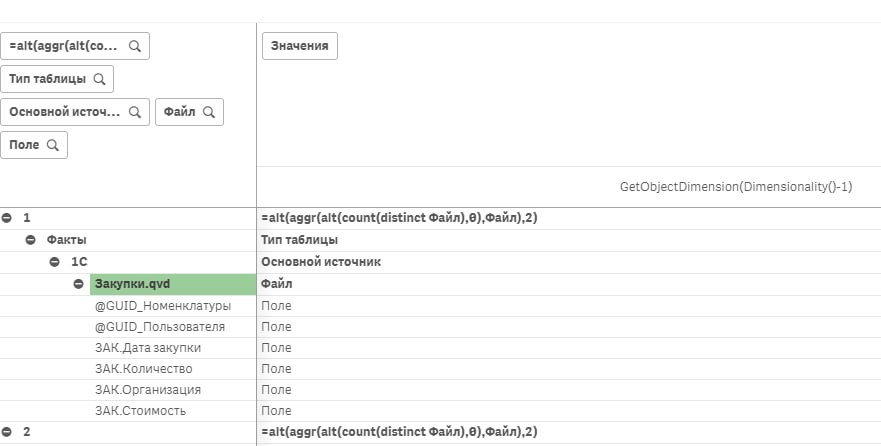
Task: Select ЗАК.Количество field row
Action: point(143,369)
